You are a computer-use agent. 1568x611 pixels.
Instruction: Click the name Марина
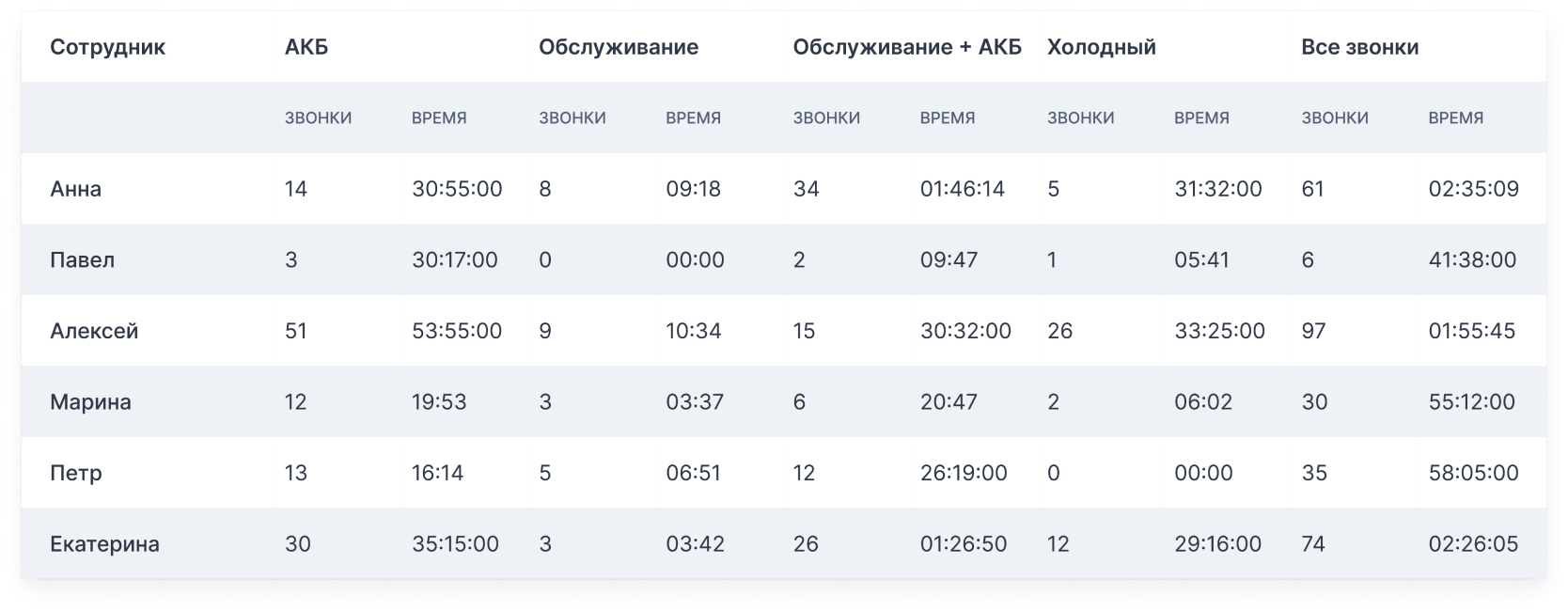click(90, 402)
